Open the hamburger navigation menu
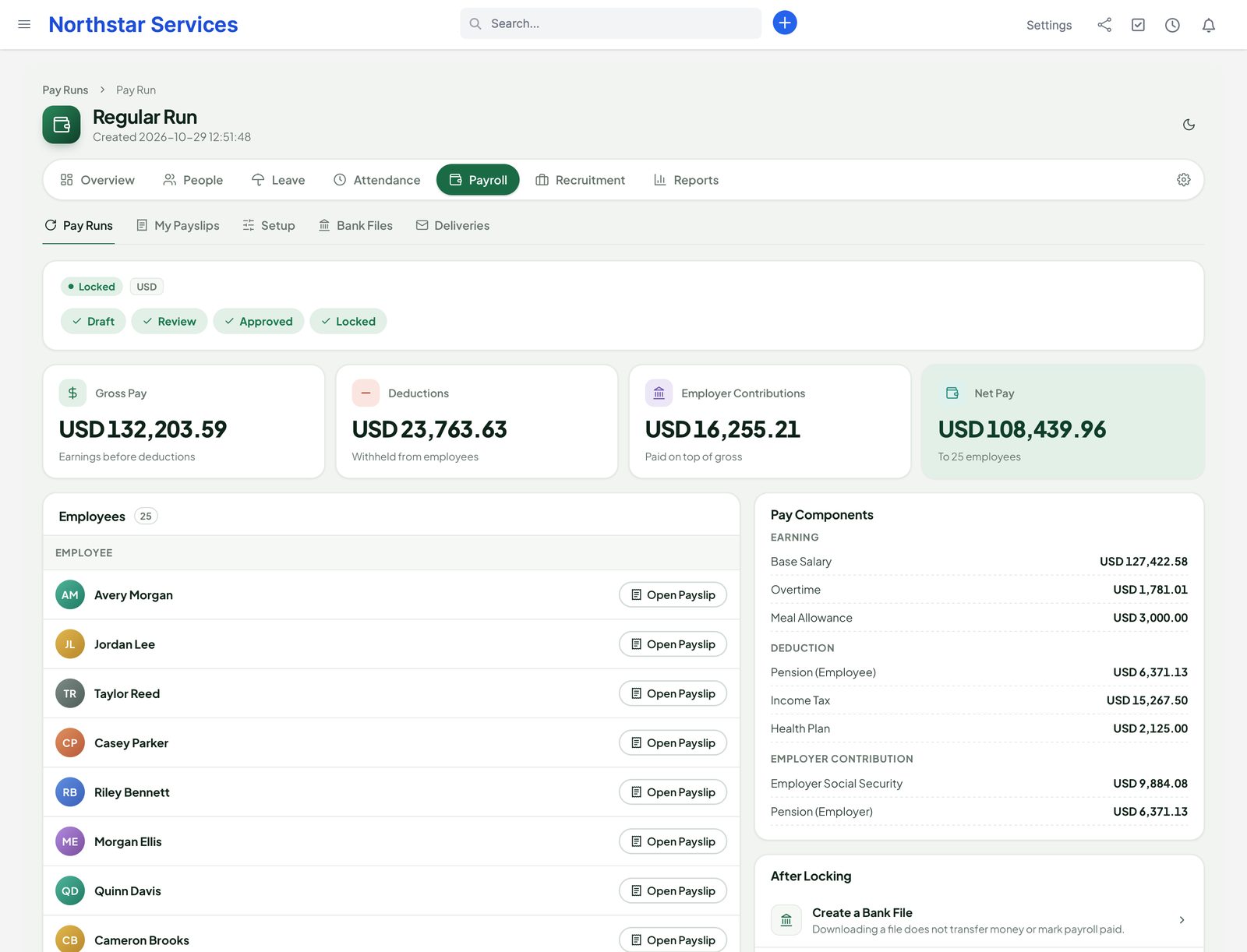1247x952 pixels. [x=24, y=24]
